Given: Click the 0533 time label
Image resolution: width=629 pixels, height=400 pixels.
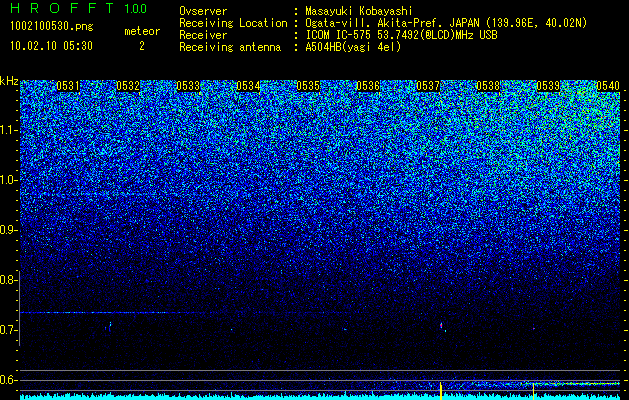Looking at the screenshot, I should pyautogui.click(x=188, y=86).
